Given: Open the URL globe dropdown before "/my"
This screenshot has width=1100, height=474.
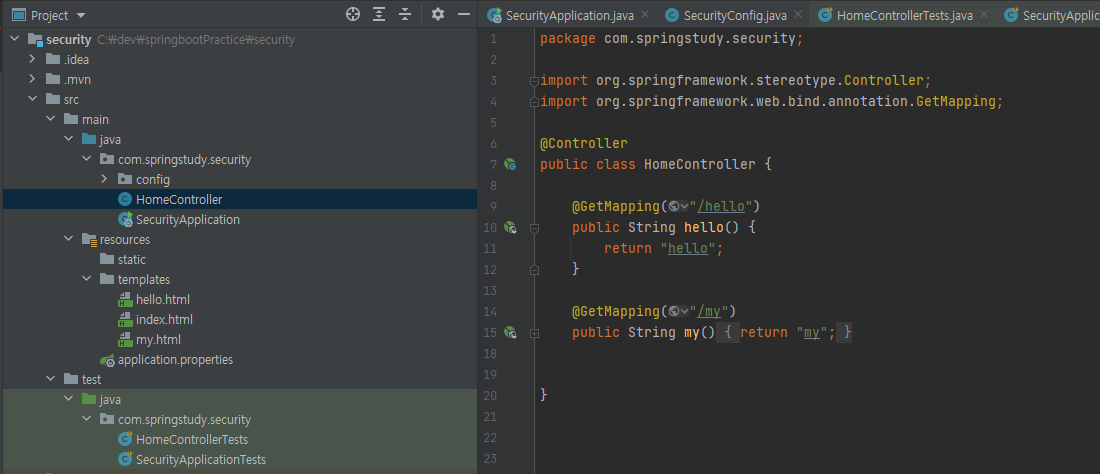Looking at the screenshot, I should (678, 311).
